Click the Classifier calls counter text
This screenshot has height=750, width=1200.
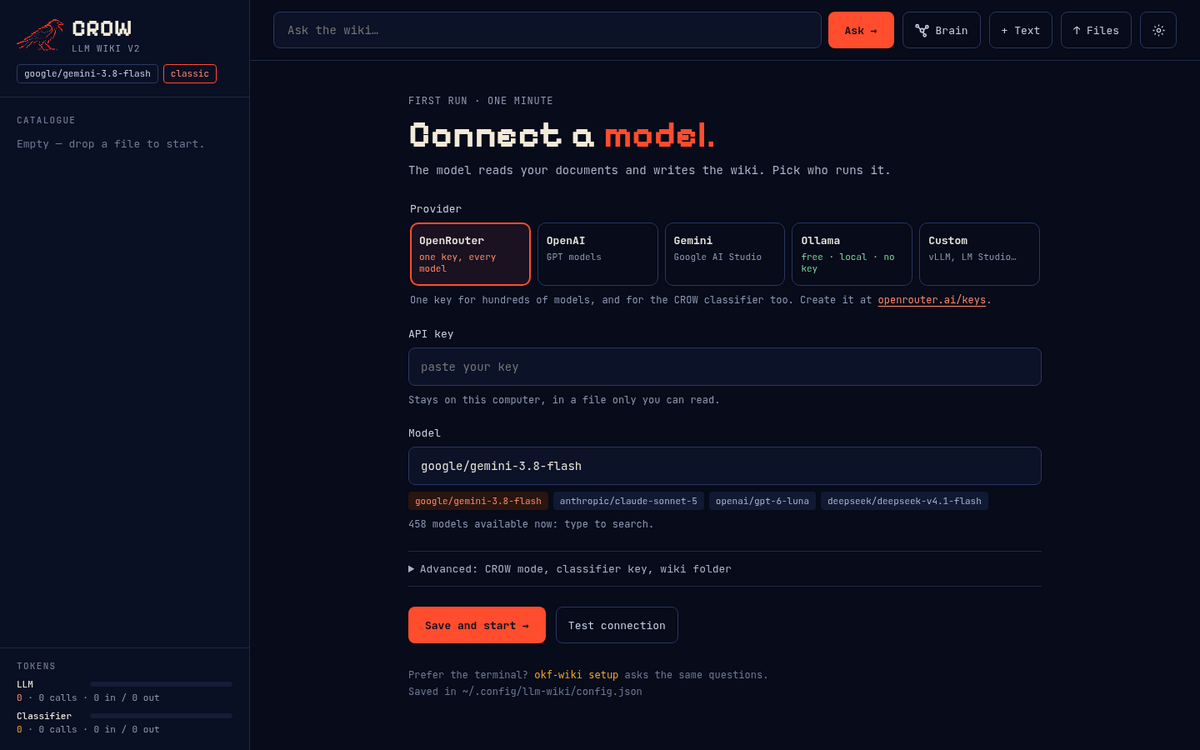[88, 730]
